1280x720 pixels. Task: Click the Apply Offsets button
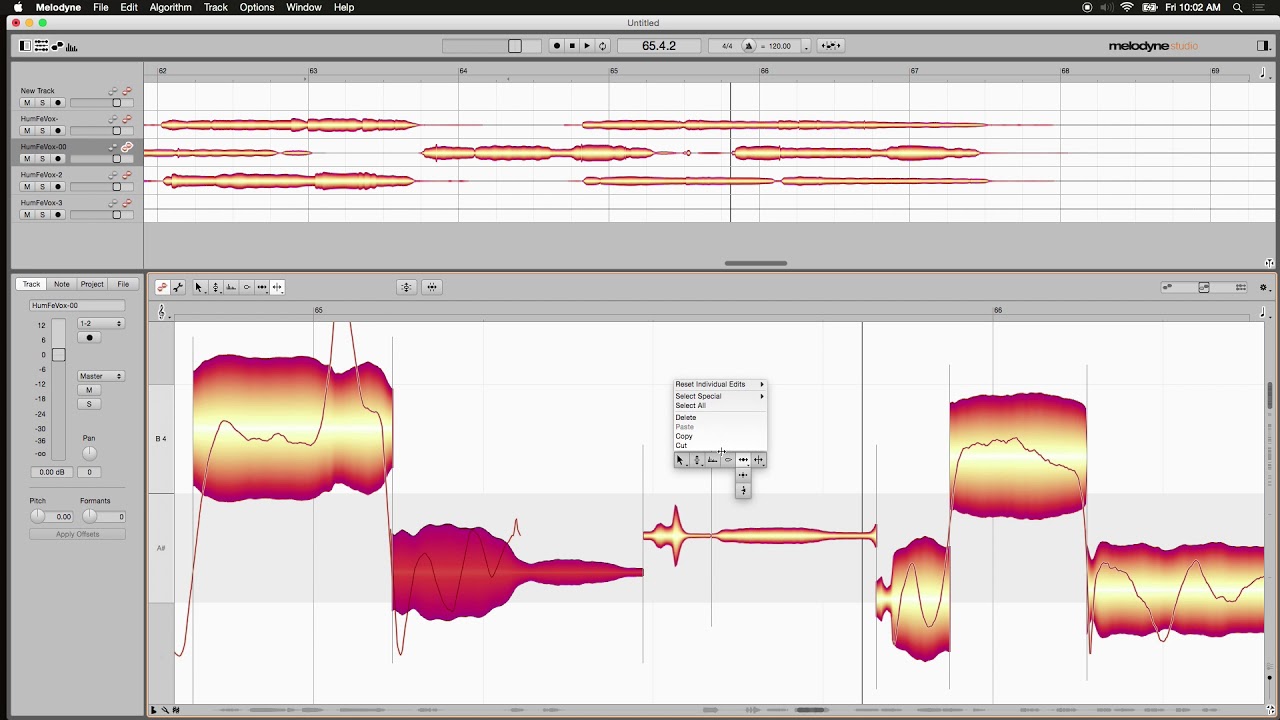pyautogui.click(x=77, y=534)
